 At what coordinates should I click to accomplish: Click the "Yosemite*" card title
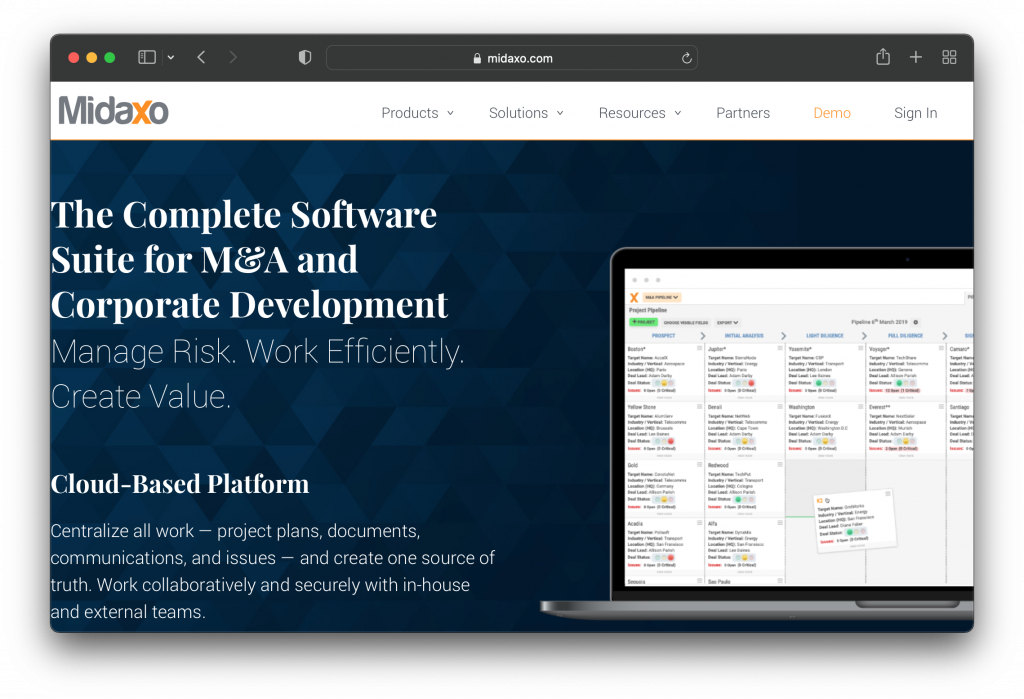click(800, 350)
